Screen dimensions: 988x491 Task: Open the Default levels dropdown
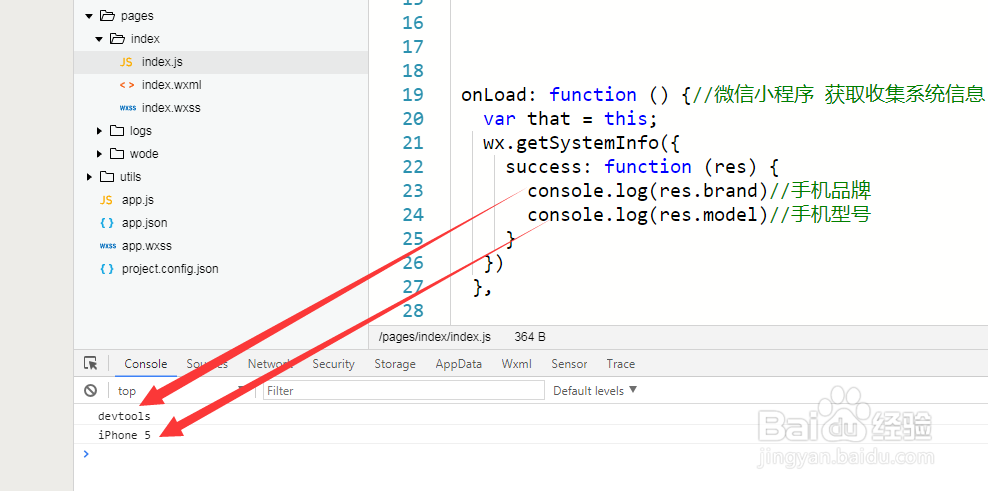tap(595, 391)
